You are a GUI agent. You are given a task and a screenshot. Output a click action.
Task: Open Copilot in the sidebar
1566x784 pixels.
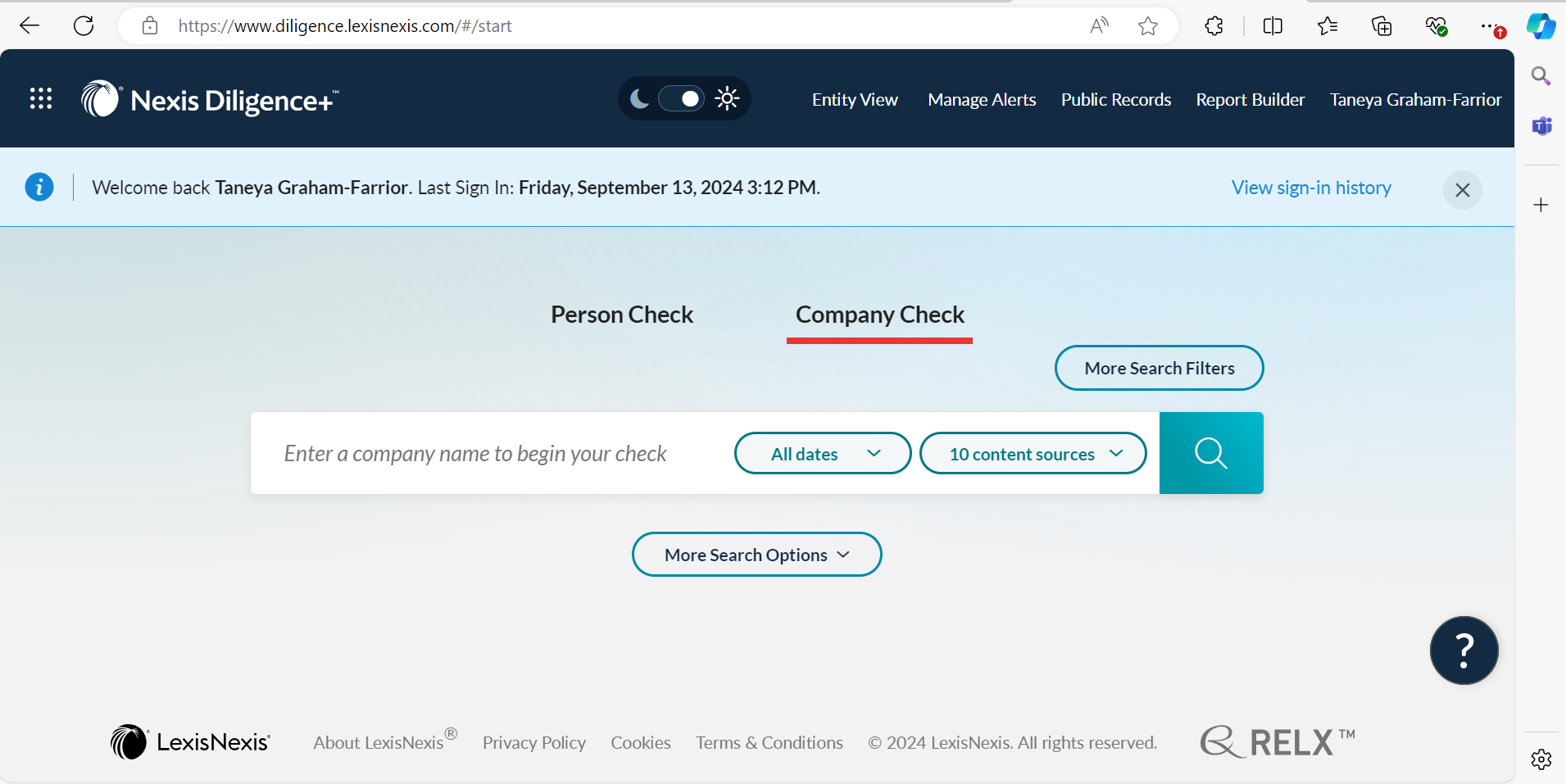(x=1541, y=26)
